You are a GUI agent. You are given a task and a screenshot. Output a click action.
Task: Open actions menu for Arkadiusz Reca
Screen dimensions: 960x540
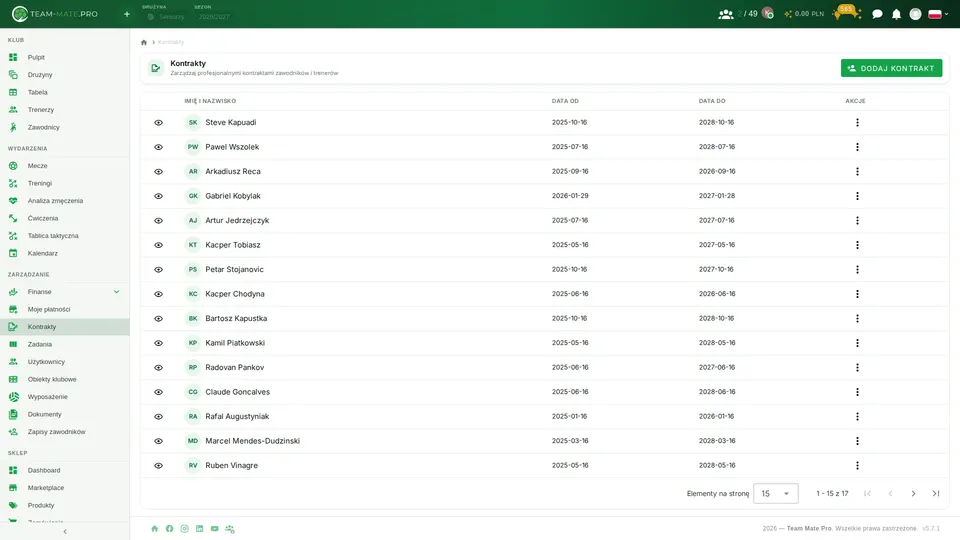(857, 171)
